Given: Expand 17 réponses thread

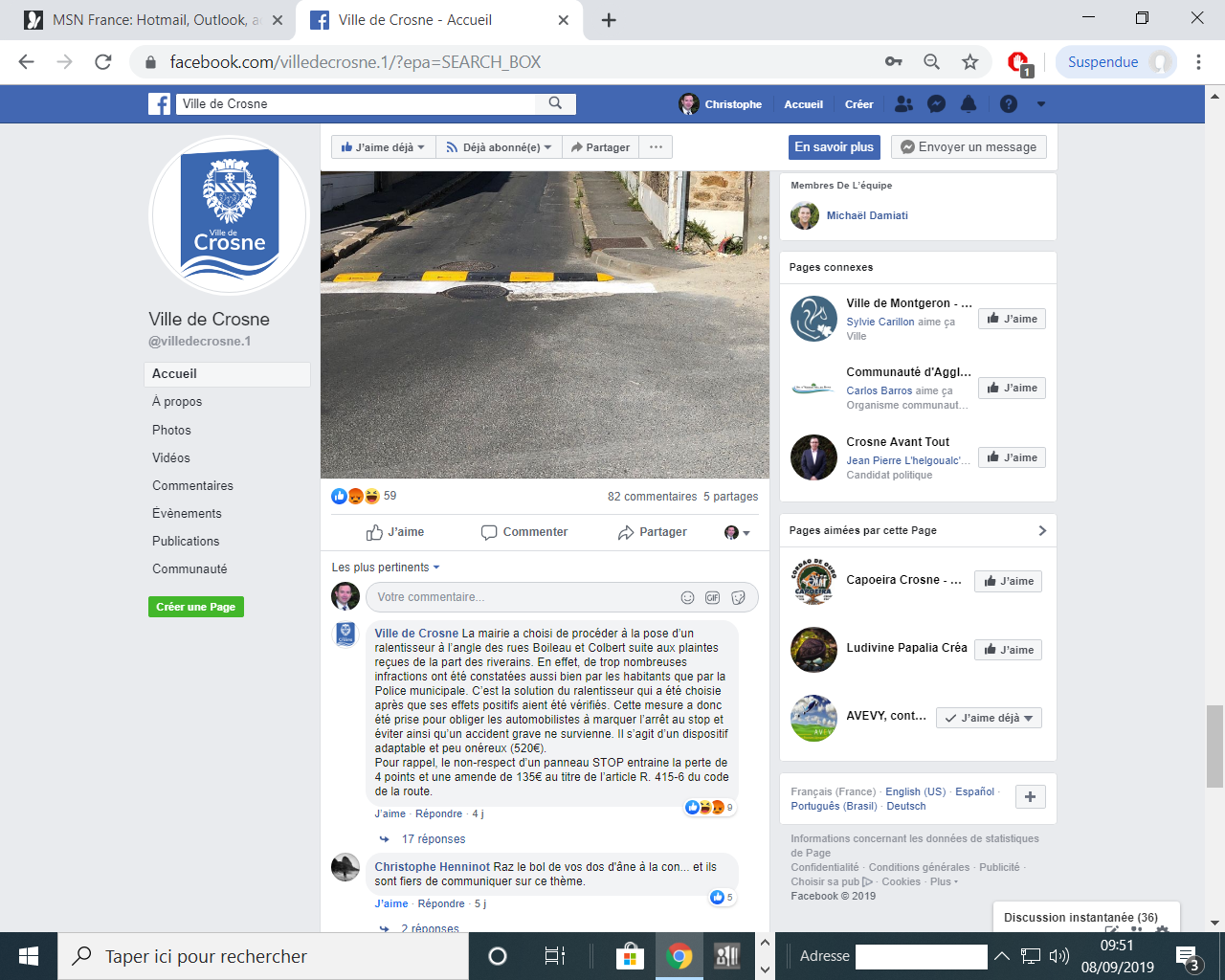Looking at the screenshot, I should 433,839.
